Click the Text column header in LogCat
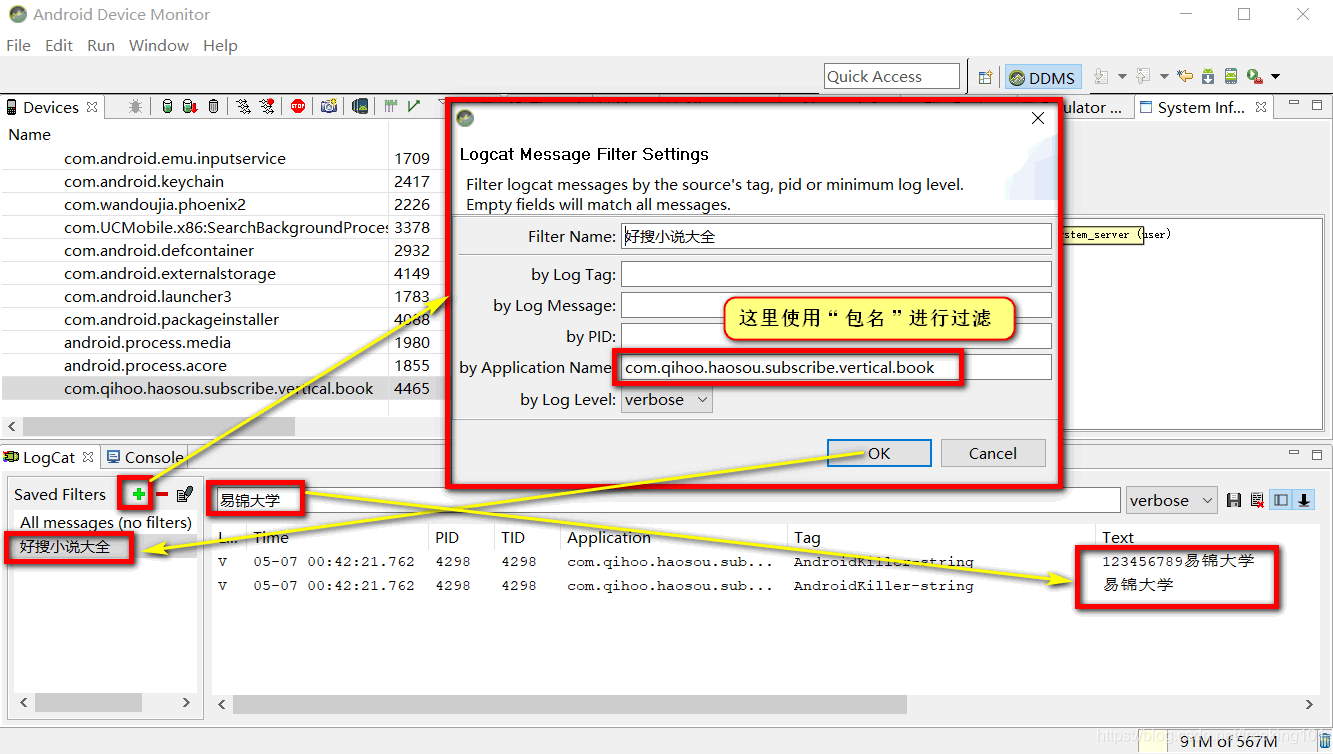The image size is (1333, 754). (1118, 537)
